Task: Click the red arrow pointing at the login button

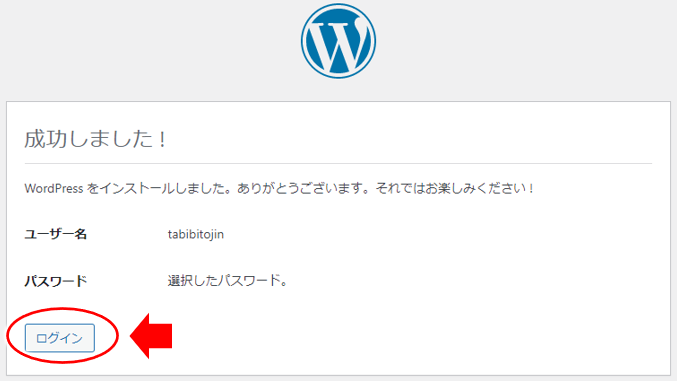Action: pyautogui.click(x=151, y=336)
